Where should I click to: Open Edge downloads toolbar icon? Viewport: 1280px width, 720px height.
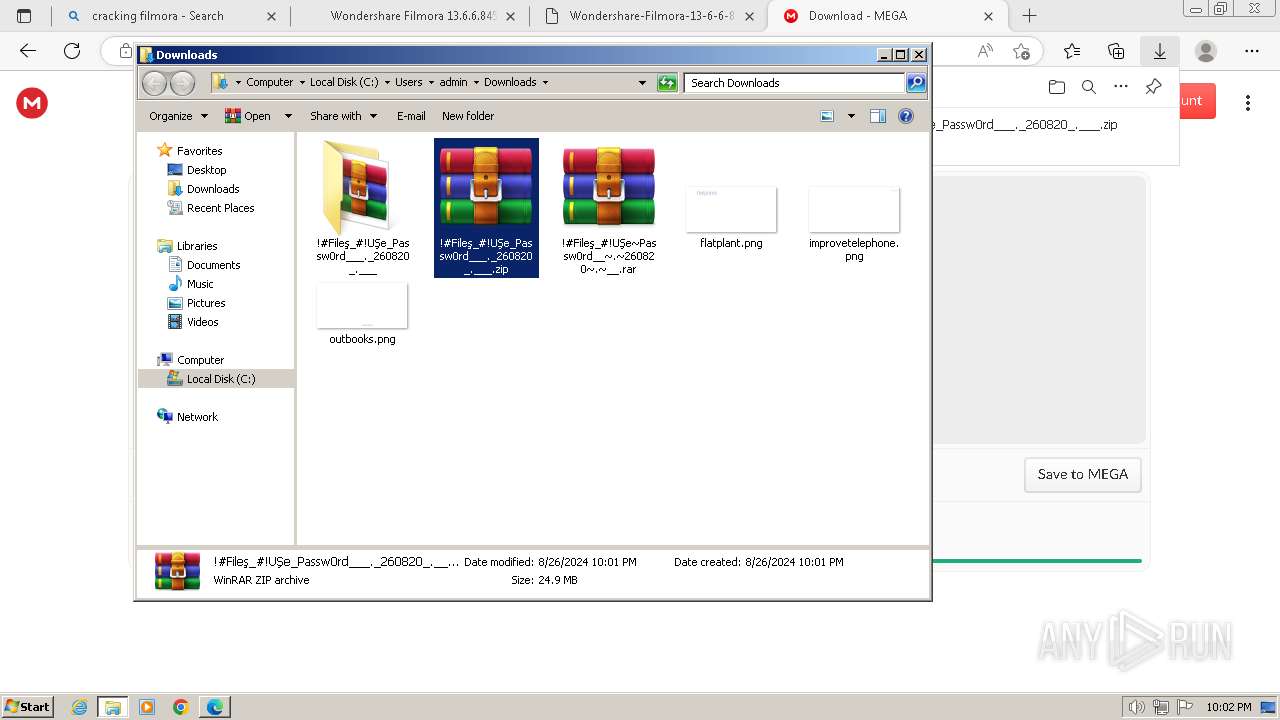pyautogui.click(x=1160, y=51)
